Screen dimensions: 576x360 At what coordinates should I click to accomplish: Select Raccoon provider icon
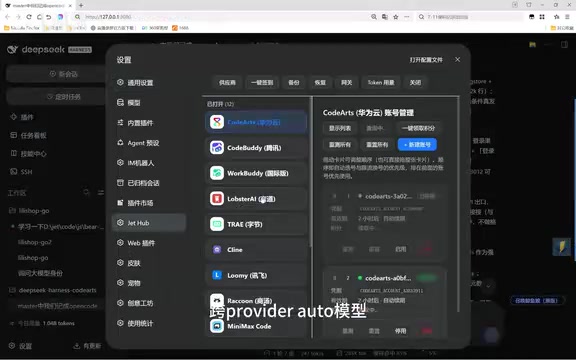pyautogui.click(x=217, y=300)
